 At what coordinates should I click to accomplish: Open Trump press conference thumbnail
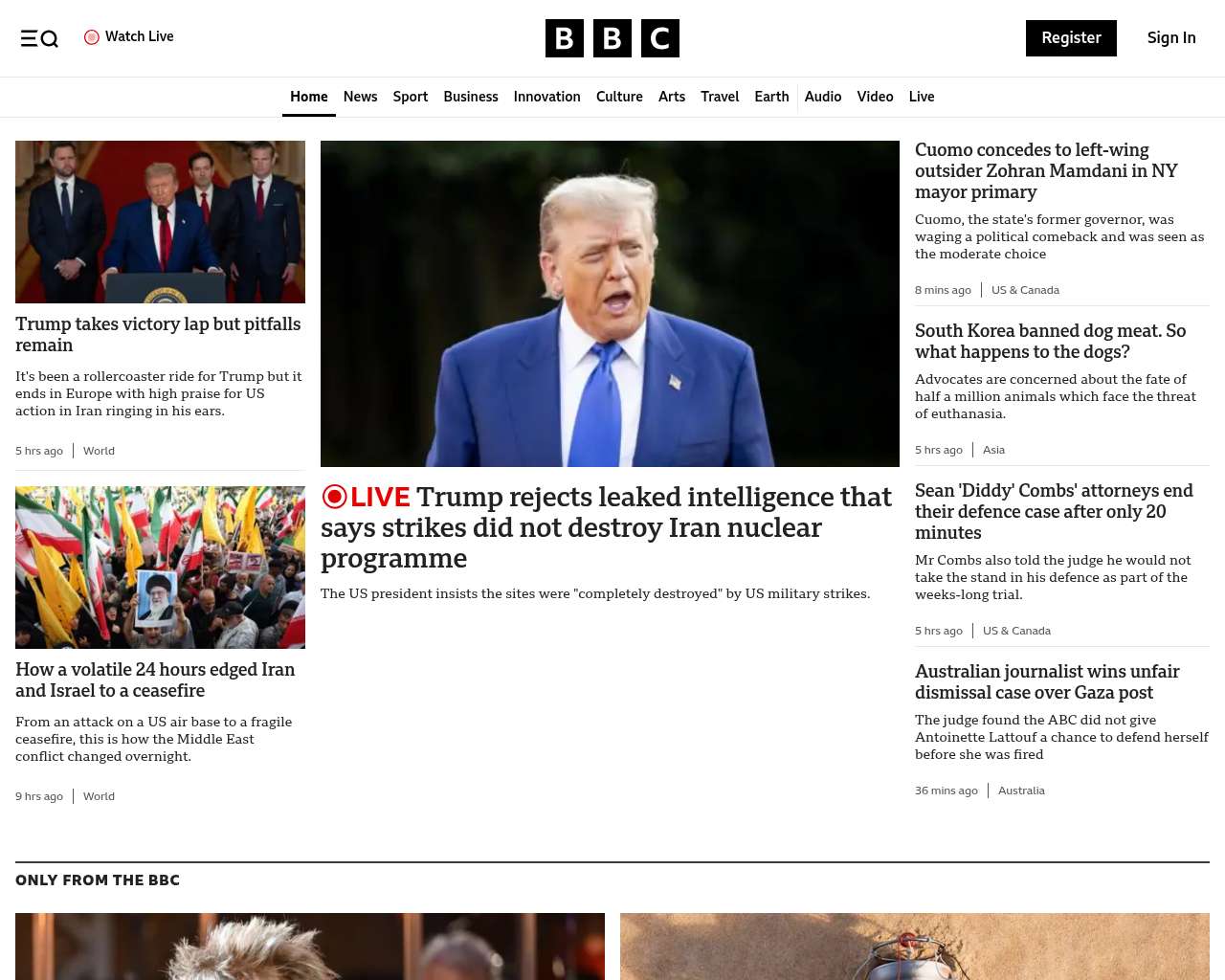(x=160, y=222)
